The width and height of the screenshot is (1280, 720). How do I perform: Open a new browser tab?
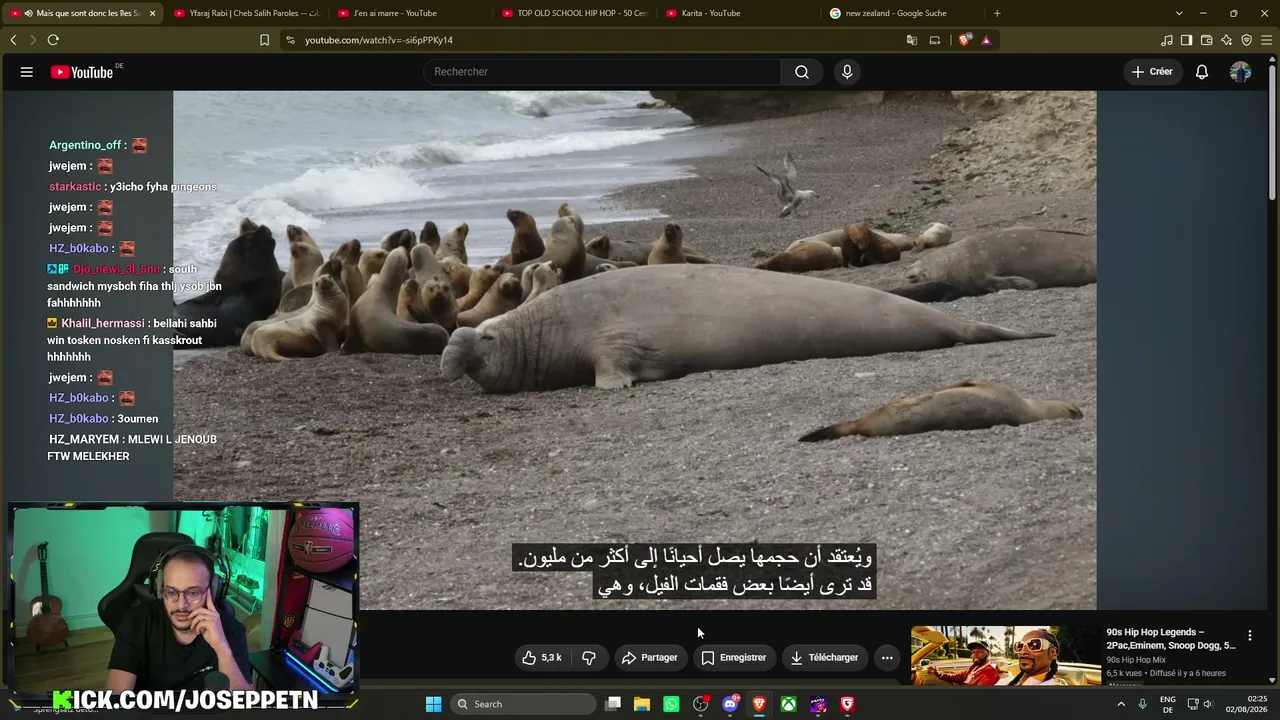point(997,13)
